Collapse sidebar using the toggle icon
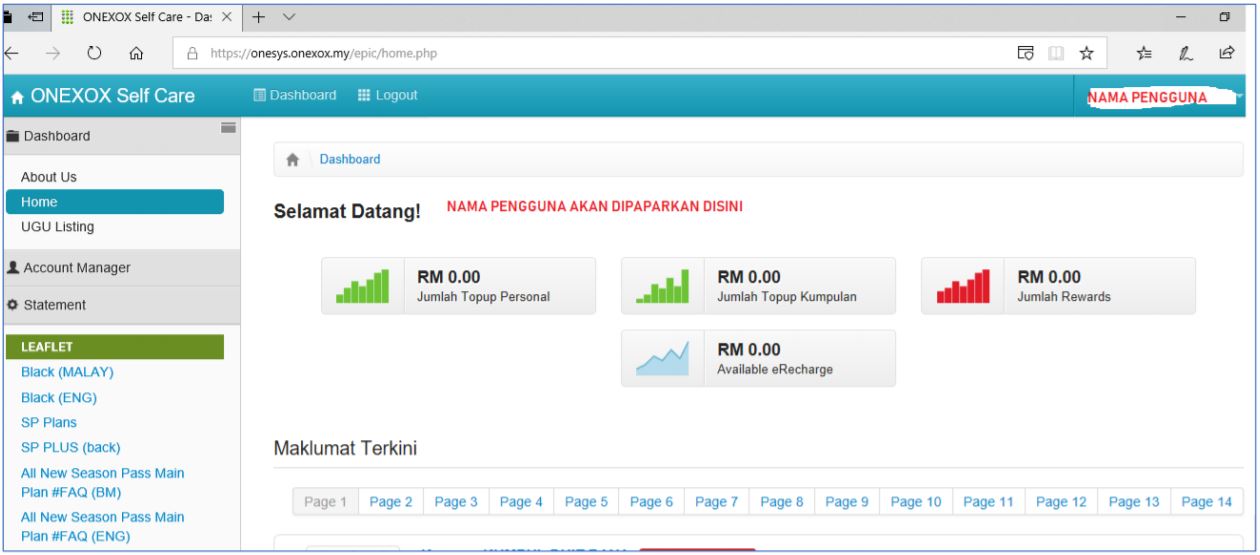The width and height of the screenshot is (1260, 555). tap(228, 127)
